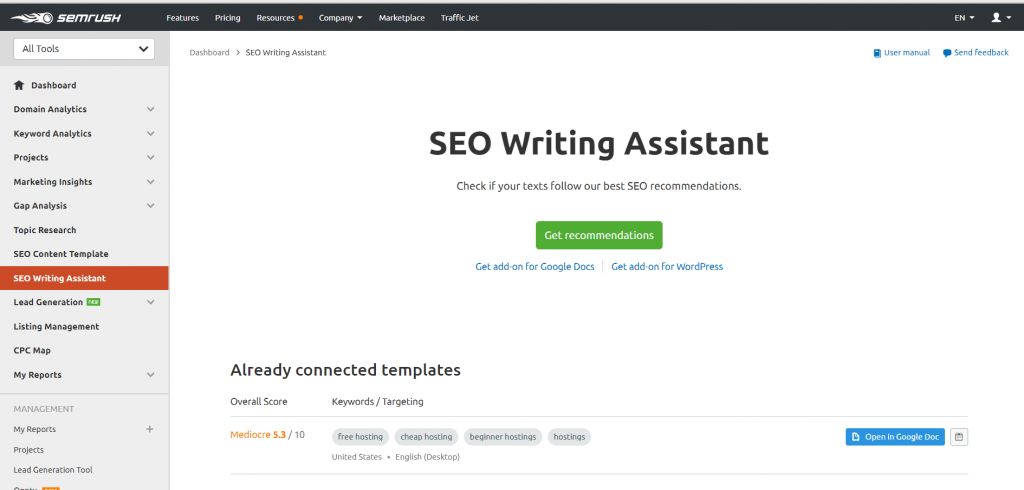The height and width of the screenshot is (490, 1024).
Task: Click the Dashboard breadcrumb link
Action: 209,53
